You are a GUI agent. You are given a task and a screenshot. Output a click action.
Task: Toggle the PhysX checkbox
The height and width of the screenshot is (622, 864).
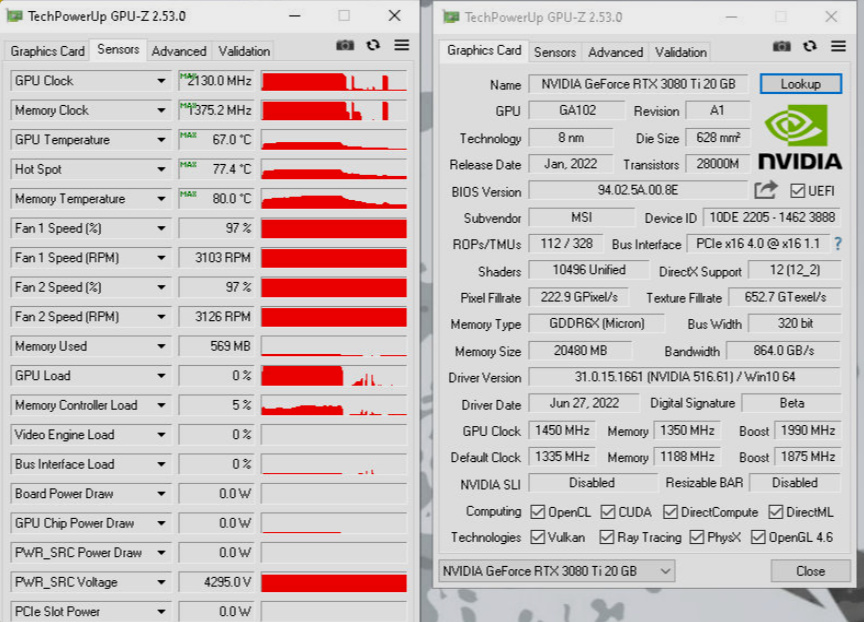pos(696,537)
